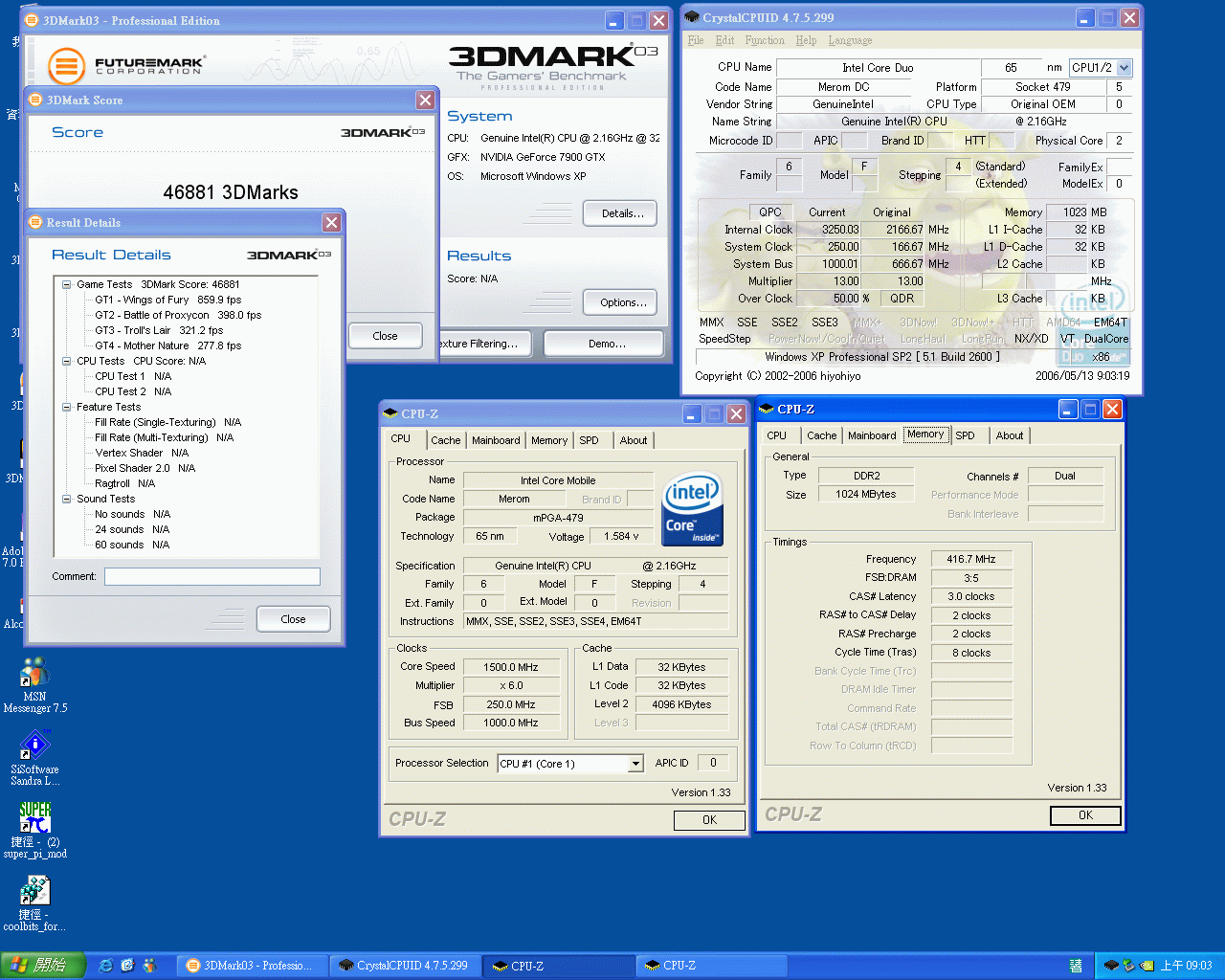Screen dimensions: 1225x980
Task: Switch to the Mainboard tab in left CPU-Z
Action: (x=496, y=440)
